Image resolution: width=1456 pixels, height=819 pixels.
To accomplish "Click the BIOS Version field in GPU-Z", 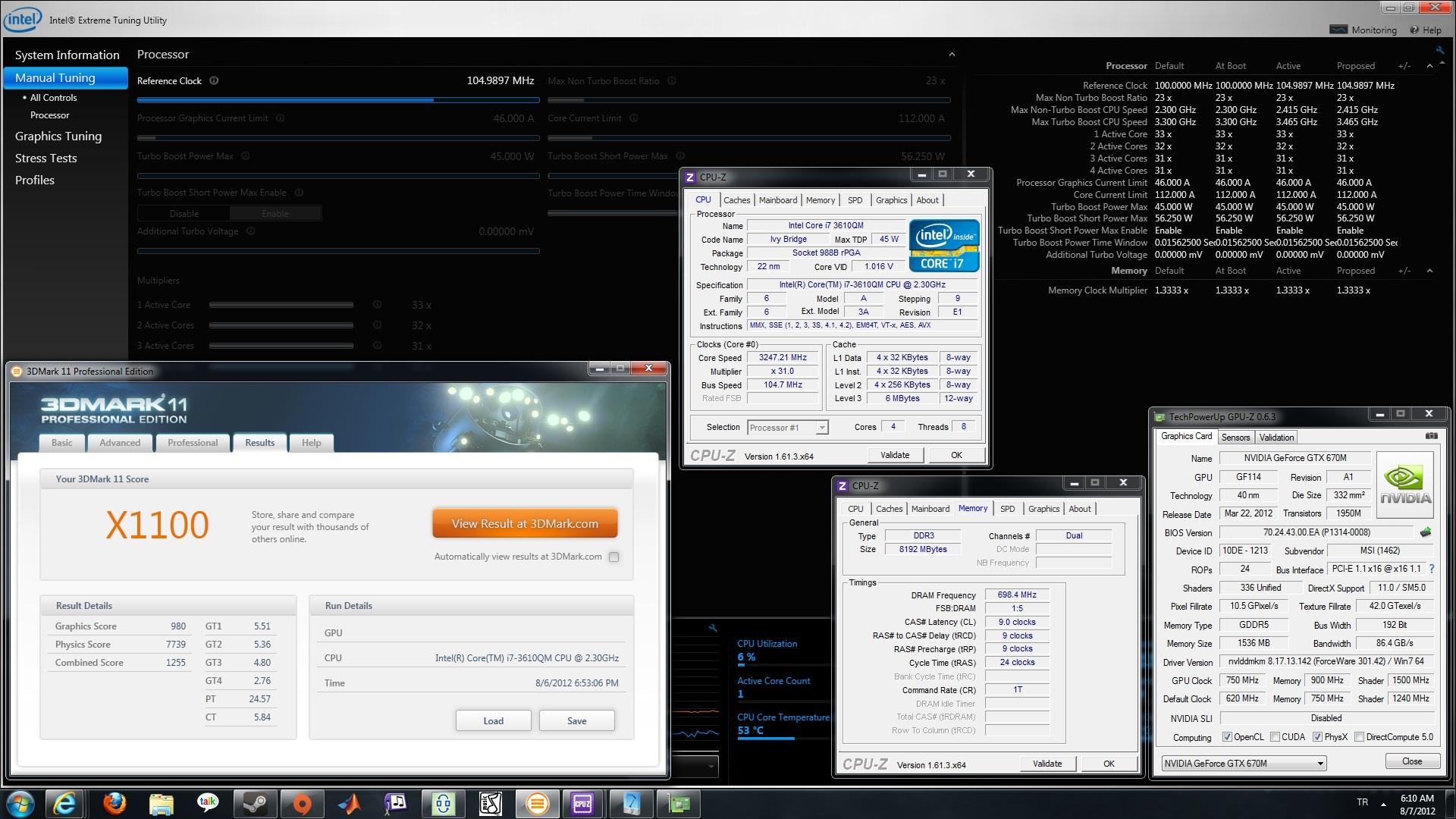I will point(1316,532).
